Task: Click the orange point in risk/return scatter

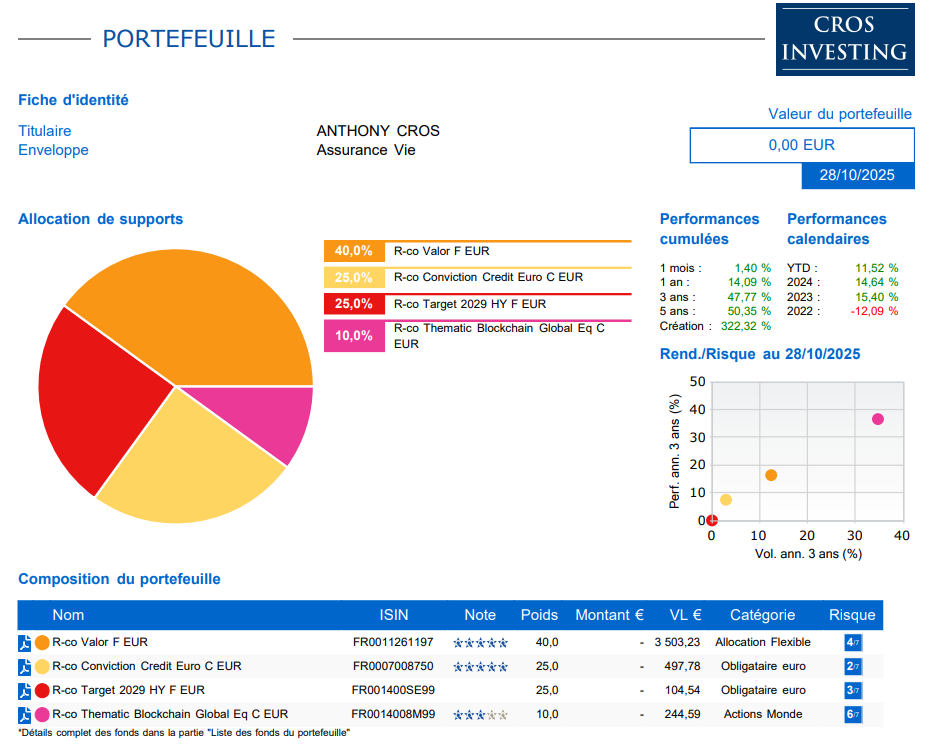Action: click(771, 475)
